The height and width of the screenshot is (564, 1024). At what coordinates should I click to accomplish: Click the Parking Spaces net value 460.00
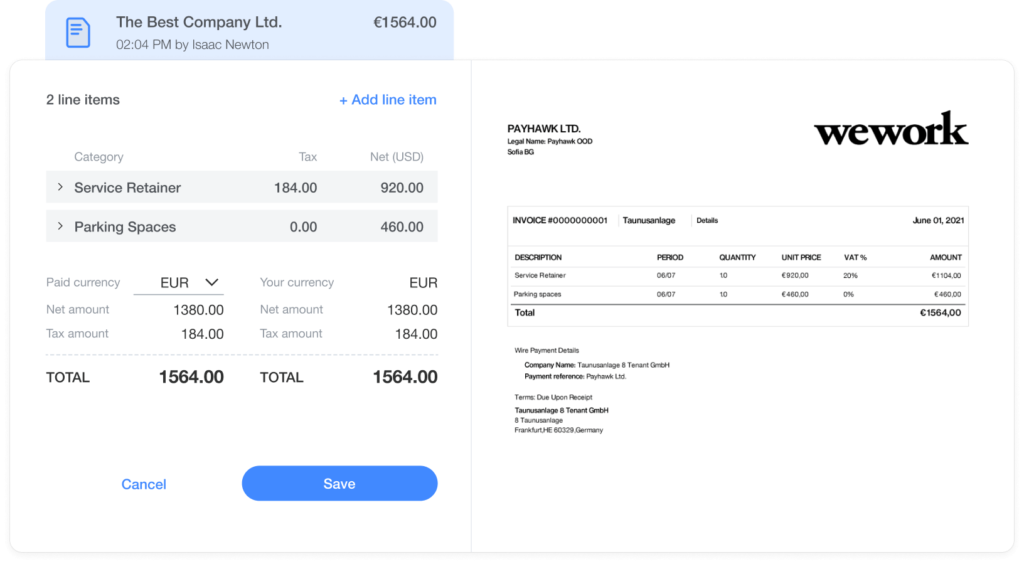pyautogui.click(x=402, y=227)
